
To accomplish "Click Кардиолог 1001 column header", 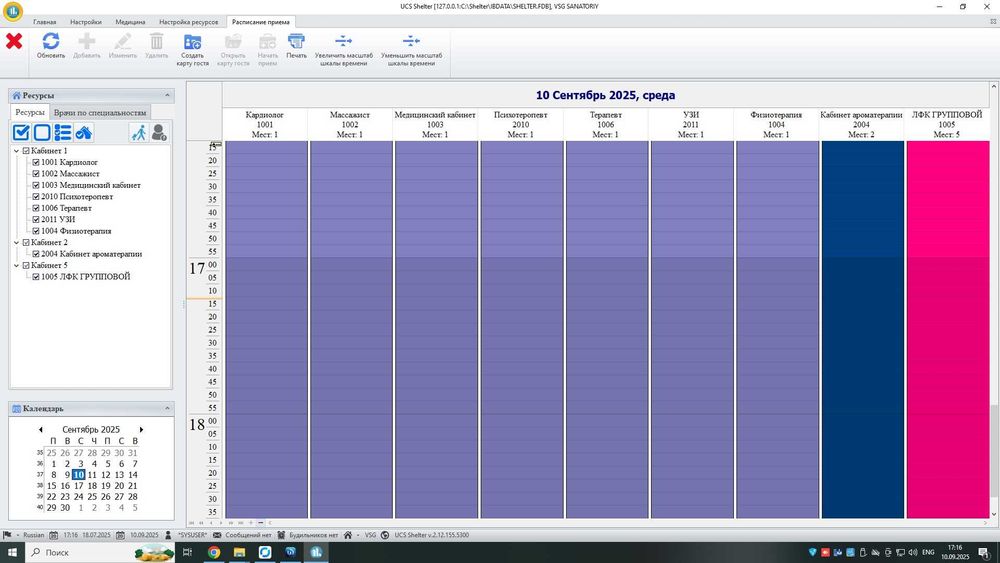I will coord(265,124).
